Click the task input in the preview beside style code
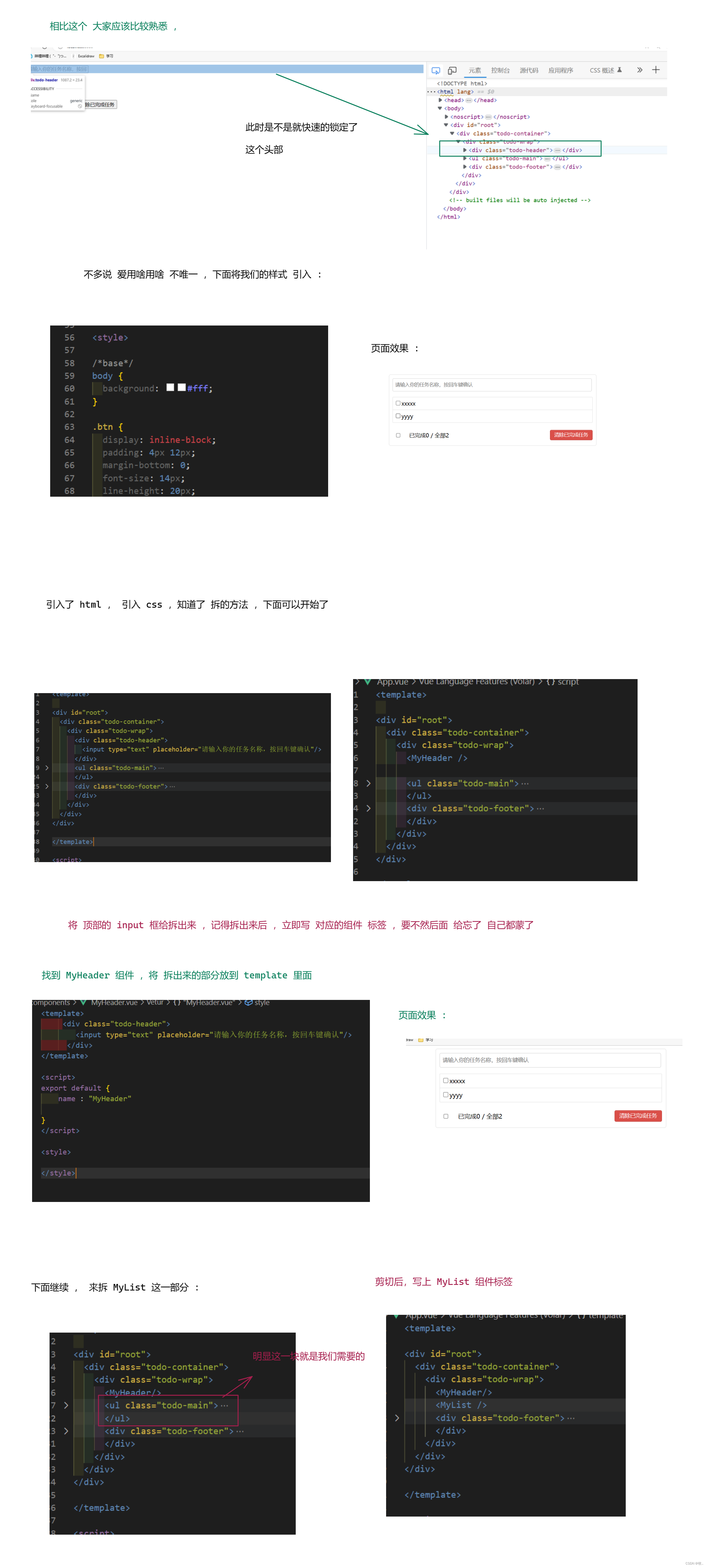The width and height of the screenshot is (708, 1568). pos(492,385)
